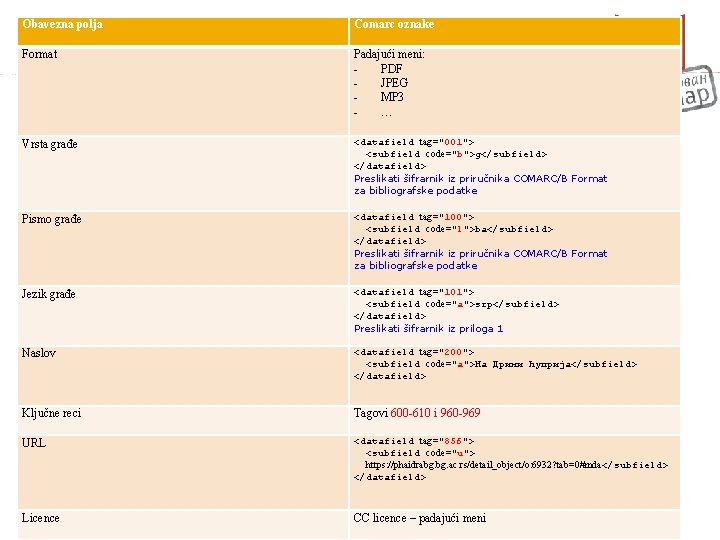Viewport: 720px width, 540px height.
Task: Click 'Preslikati šifrarnik iz priloga 1' text
Action: pyautogui.click(x=428, y=329)
